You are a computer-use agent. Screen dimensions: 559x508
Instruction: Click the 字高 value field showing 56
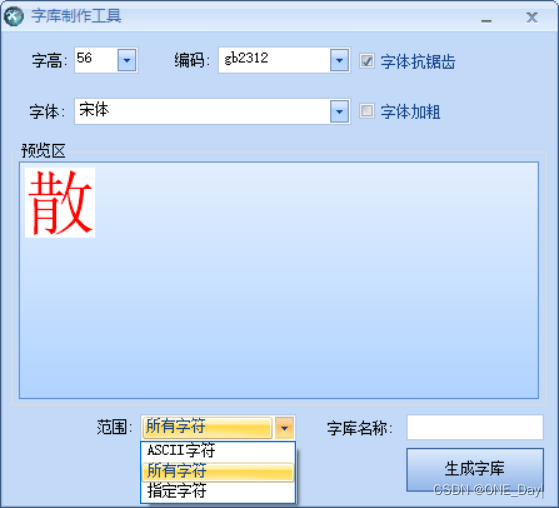click(96, 60)
